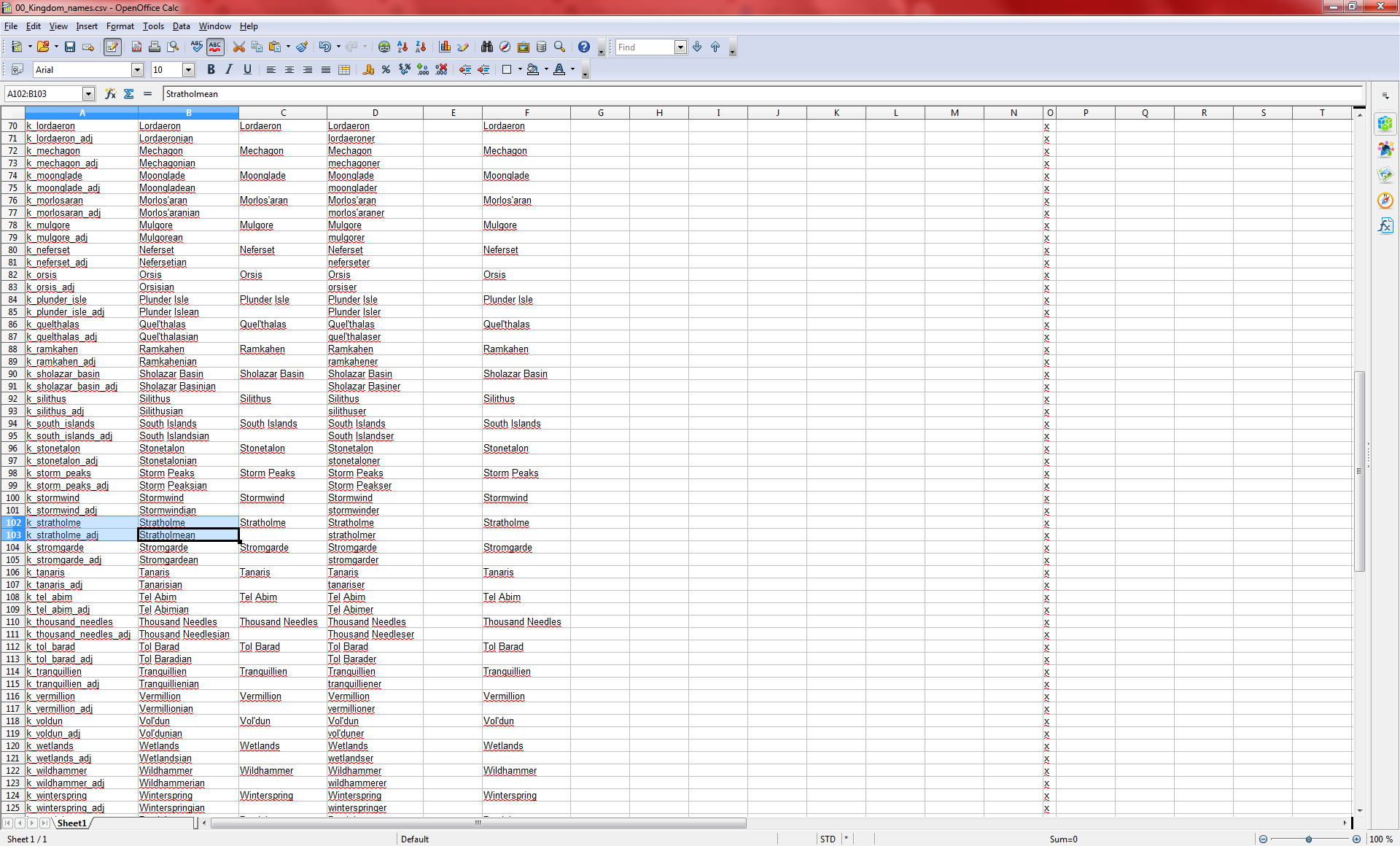Toggle Edit File mode
The height and width of the screenshot is (846, 1400).
(112, 47)
